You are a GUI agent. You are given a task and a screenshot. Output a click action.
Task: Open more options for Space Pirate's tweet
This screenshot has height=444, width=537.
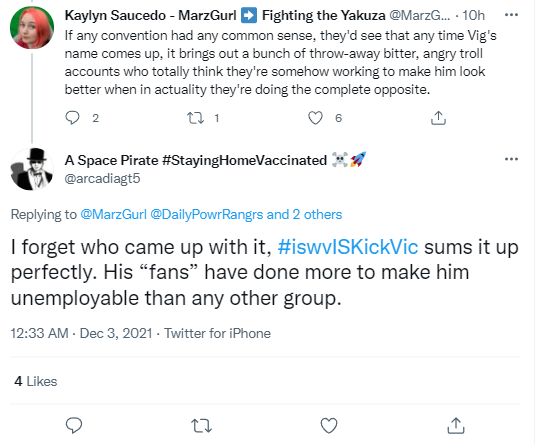click(511, 159)
